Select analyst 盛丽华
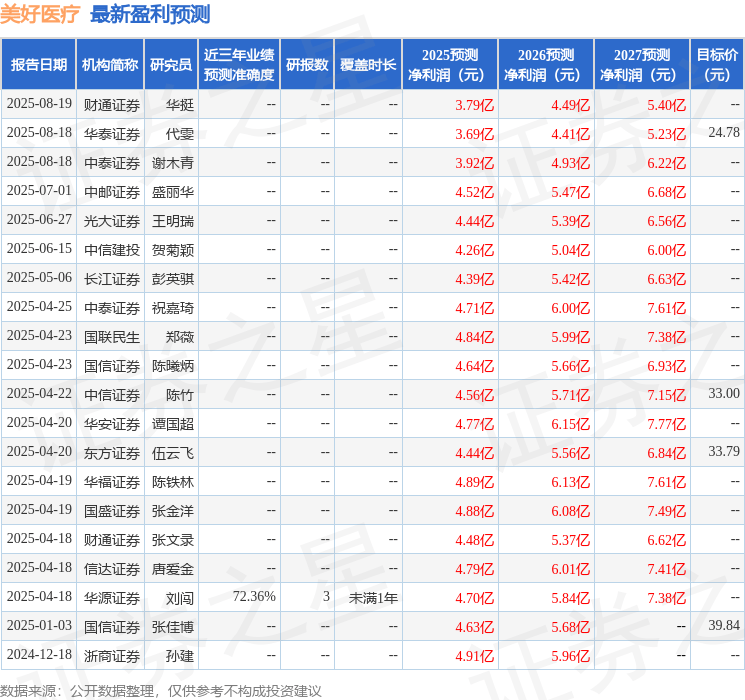745x700 pixels. (x=172, y=192)
